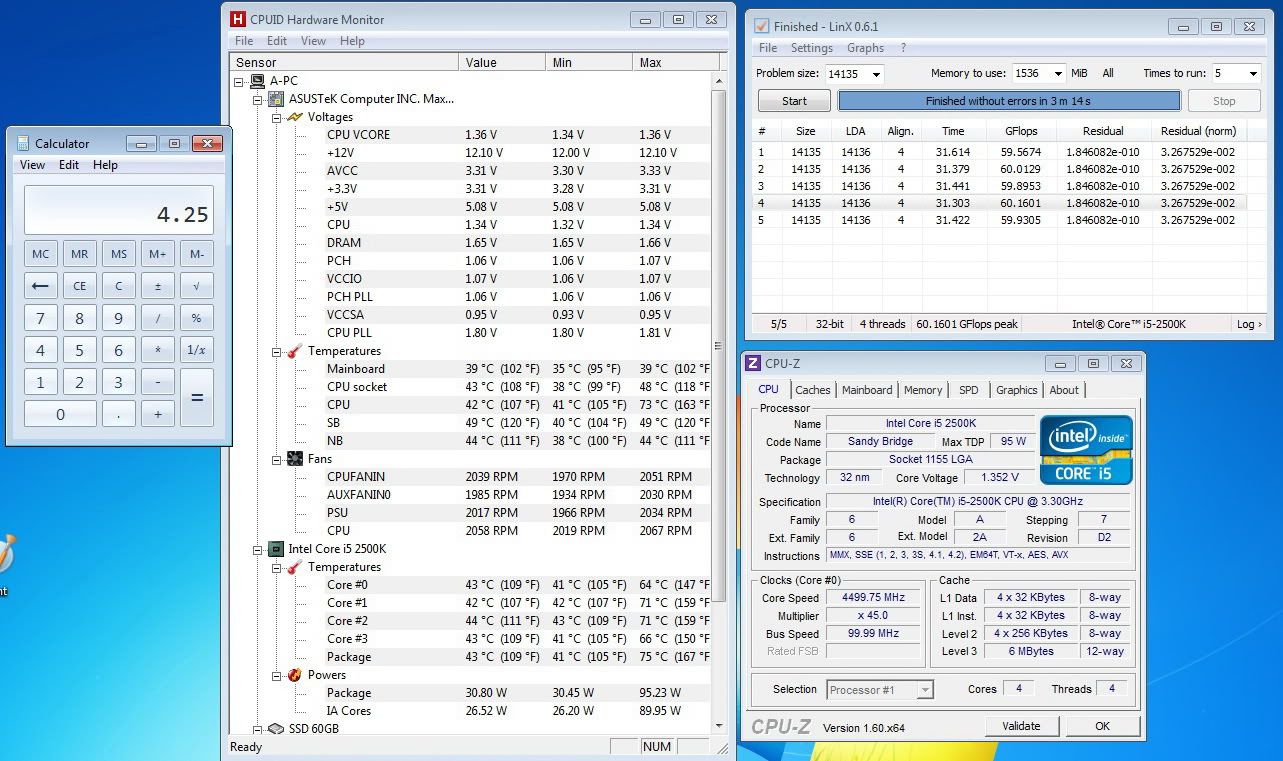Open the Settings menu in LinX

point(812,48)
